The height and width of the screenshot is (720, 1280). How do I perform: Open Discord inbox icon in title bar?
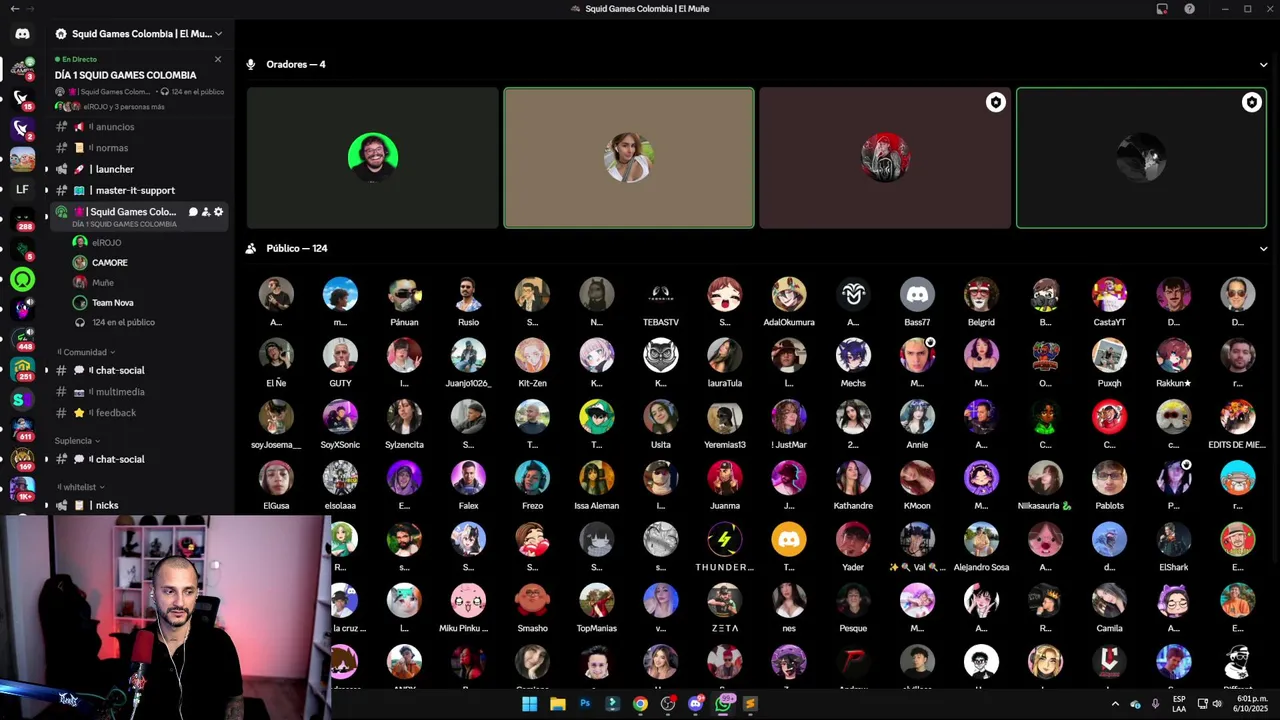coord(1162,9)
